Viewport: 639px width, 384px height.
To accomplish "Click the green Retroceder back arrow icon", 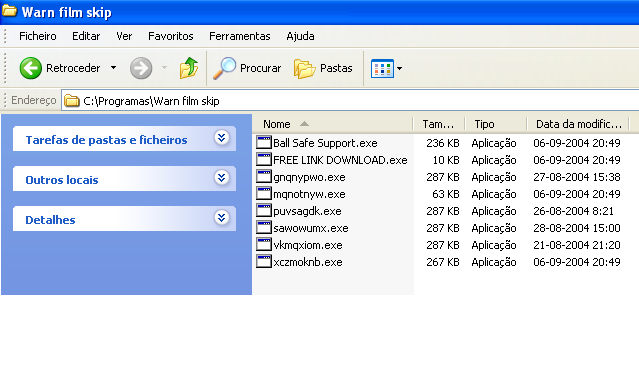I will pos(31,68).
